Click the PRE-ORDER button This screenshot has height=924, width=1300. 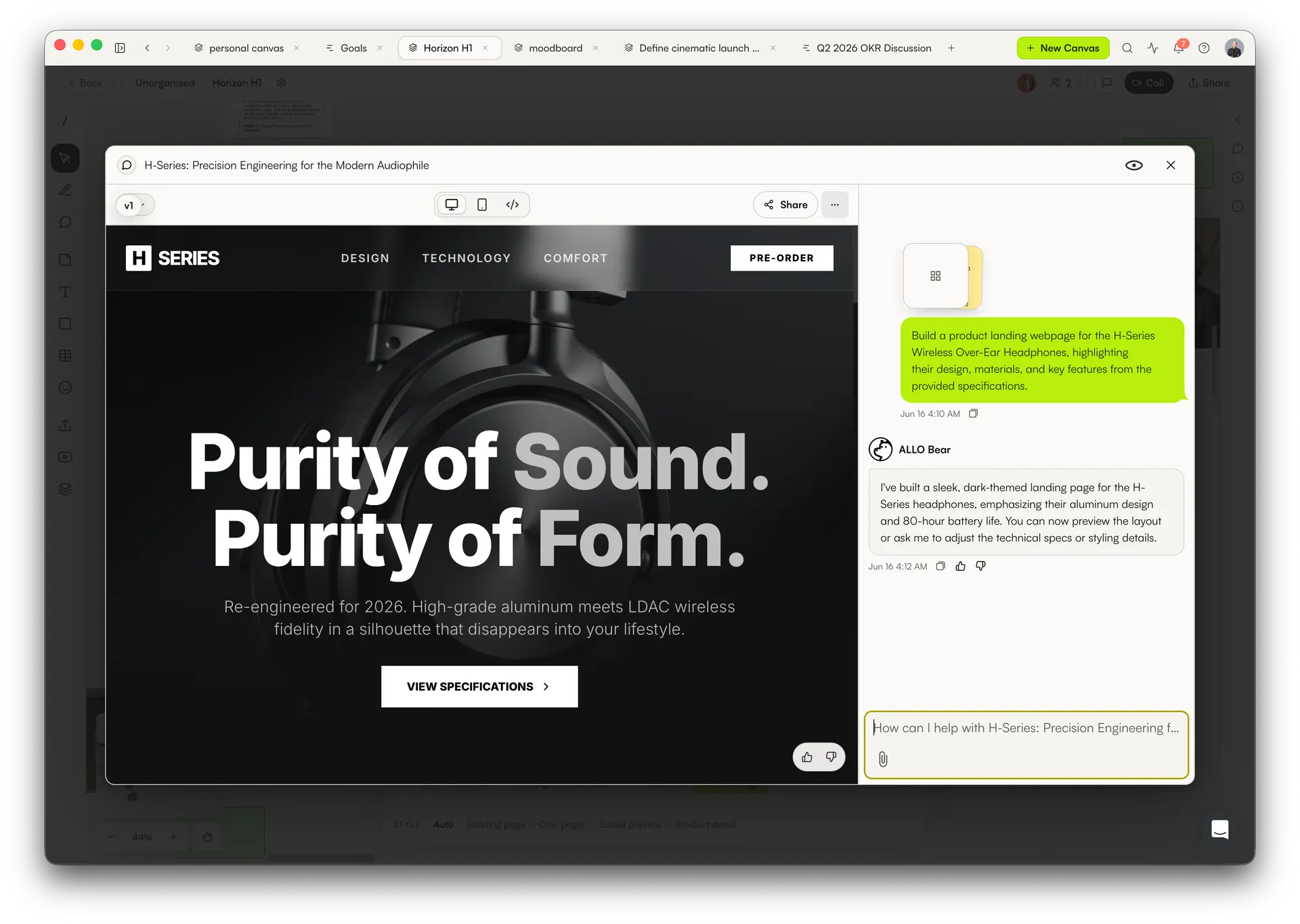781,258
